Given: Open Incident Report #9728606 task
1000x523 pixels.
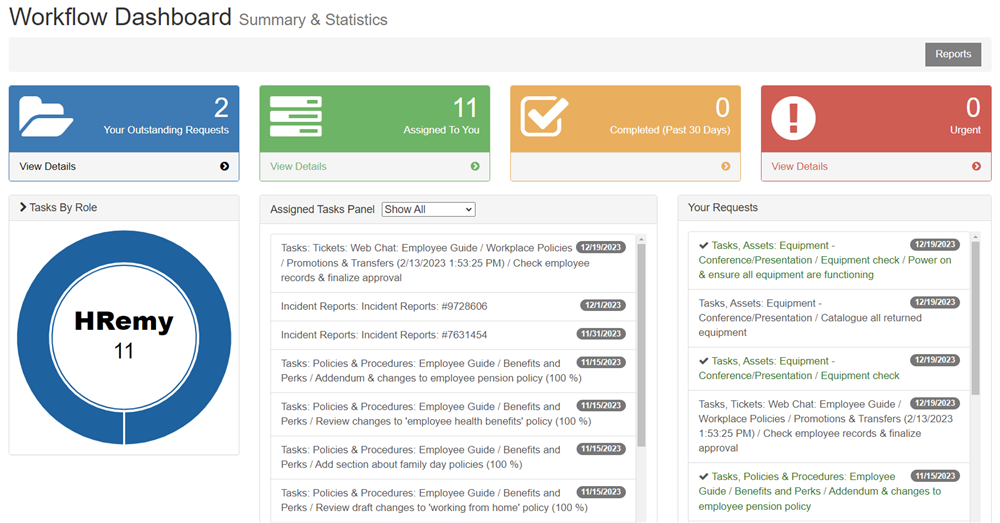Looking at the screenshot, I should click(x=384, y=306).
